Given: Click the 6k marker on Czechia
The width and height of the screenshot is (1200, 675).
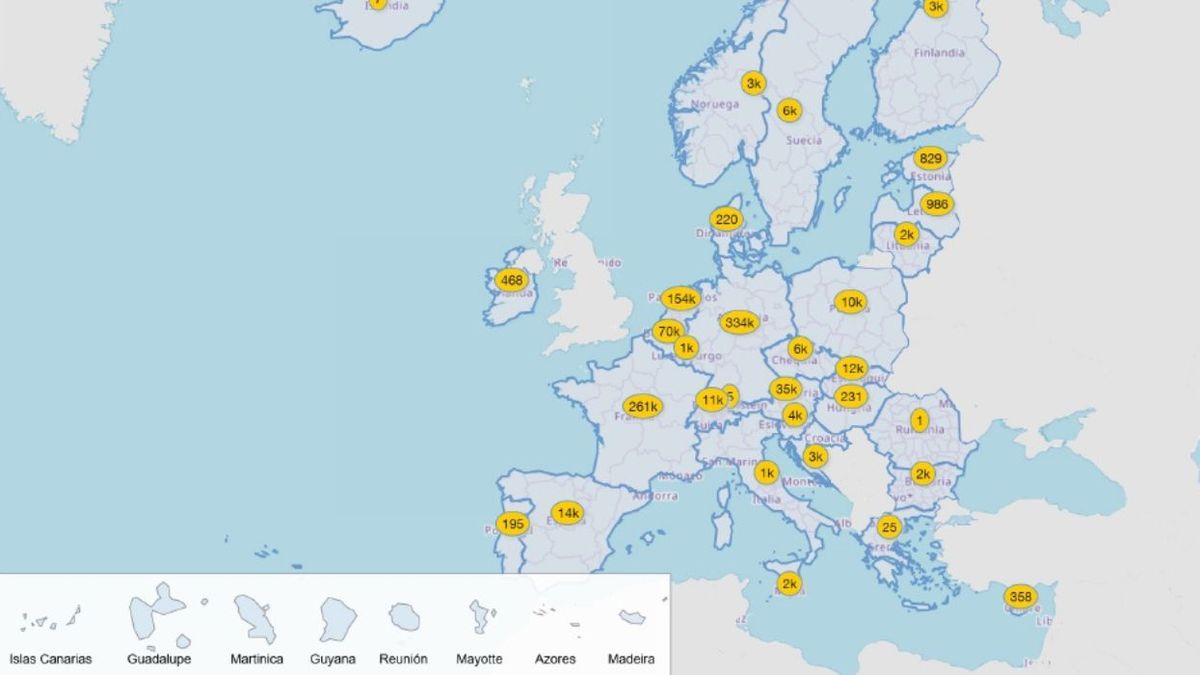Looking at the screenshot, I should 800,349.
